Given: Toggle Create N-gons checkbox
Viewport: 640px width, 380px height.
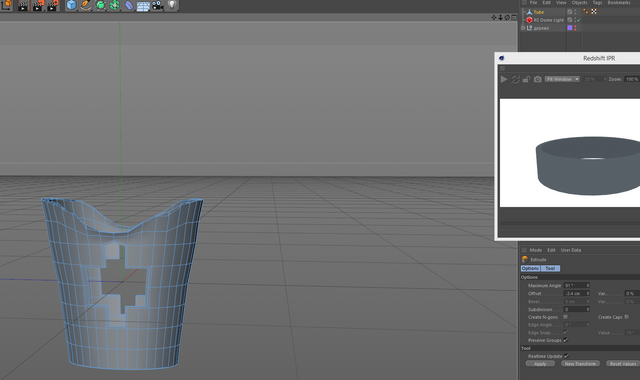Looking at the screenshot, I should (x=566, y=317).
